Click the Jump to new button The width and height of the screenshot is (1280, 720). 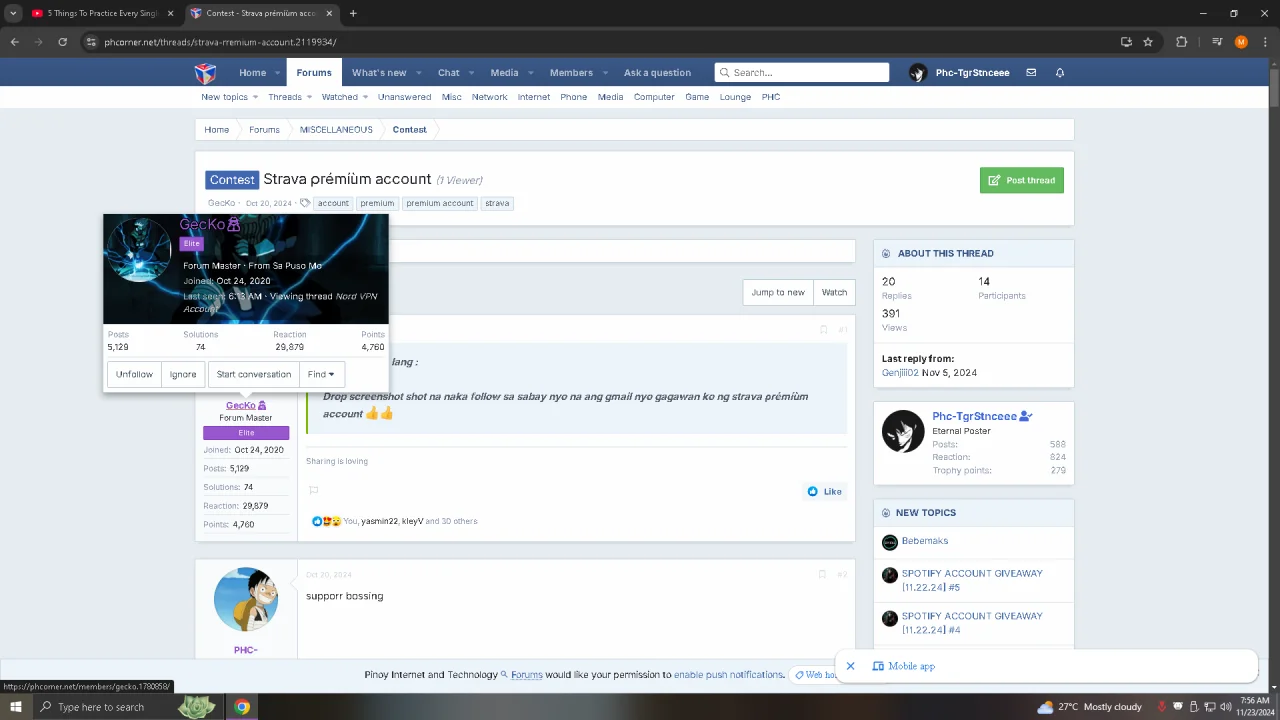(778, 292)
